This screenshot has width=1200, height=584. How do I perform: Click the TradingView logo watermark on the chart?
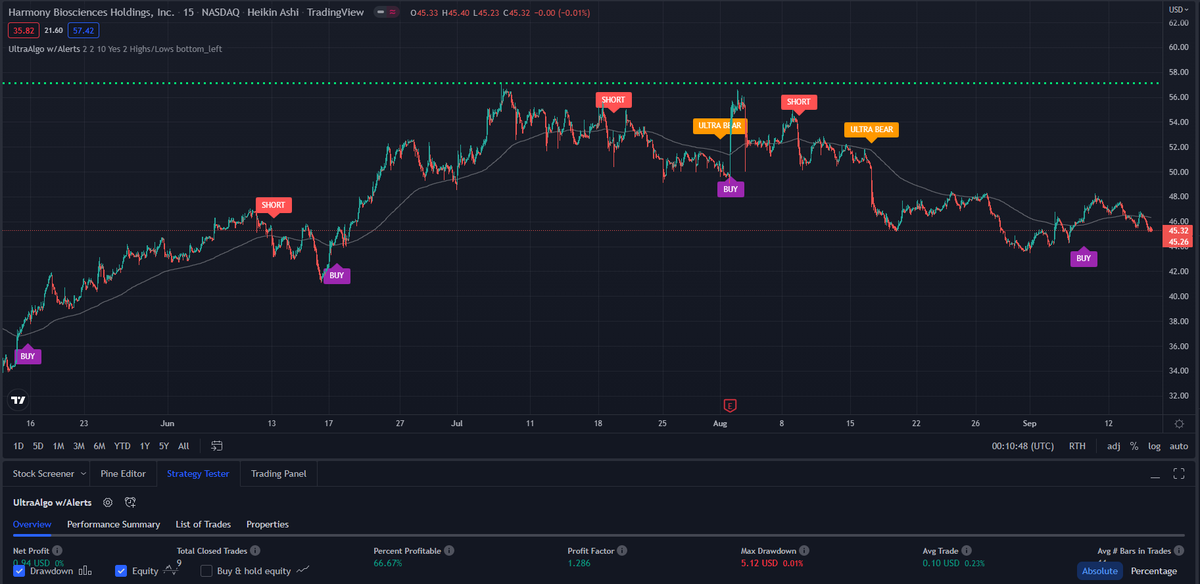[x=19, y=400]
